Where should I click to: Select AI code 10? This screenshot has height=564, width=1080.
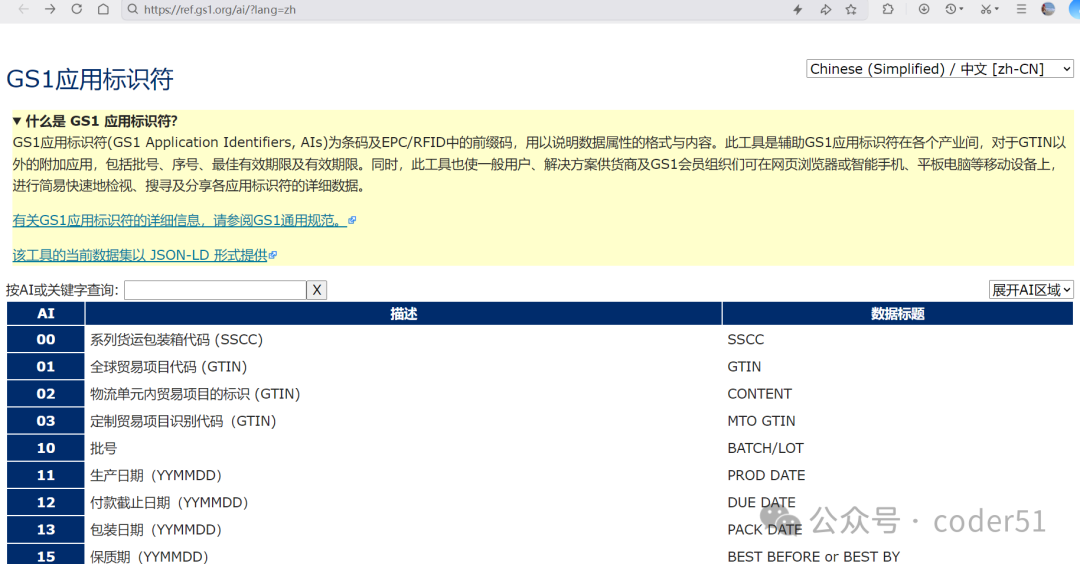pos(45,448)
